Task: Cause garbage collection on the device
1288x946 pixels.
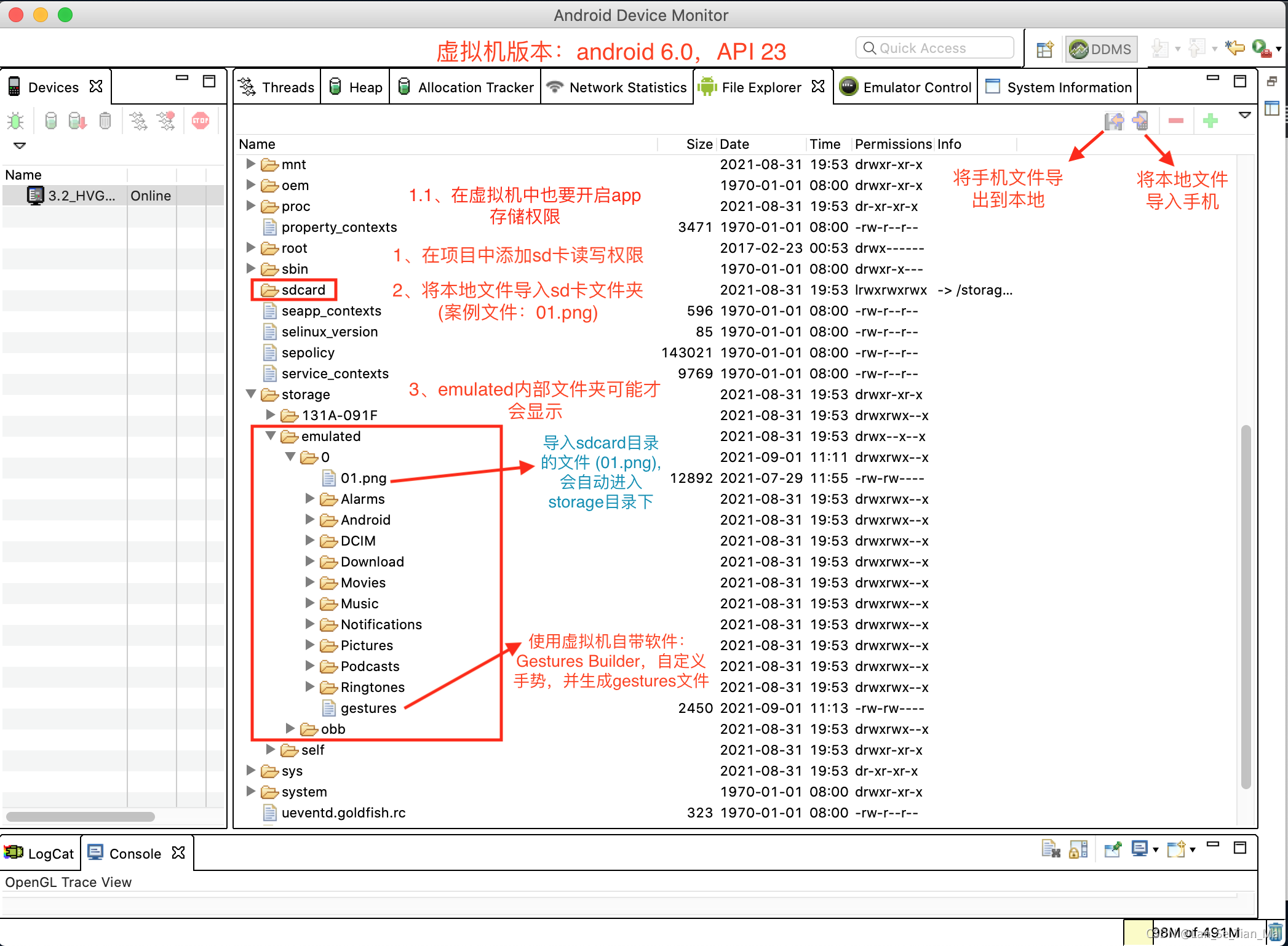Action: pyautogui.click(x=105, y=120)
